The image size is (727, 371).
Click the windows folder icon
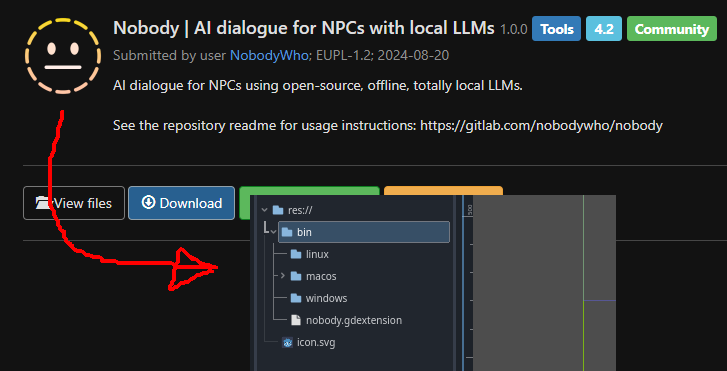tap(296, 298)
